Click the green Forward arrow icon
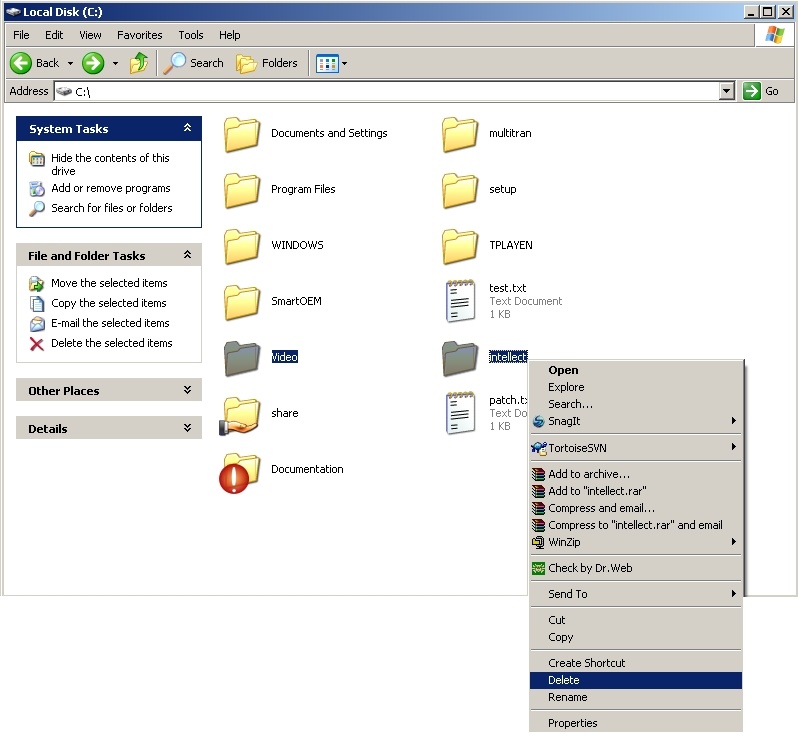 93,63
